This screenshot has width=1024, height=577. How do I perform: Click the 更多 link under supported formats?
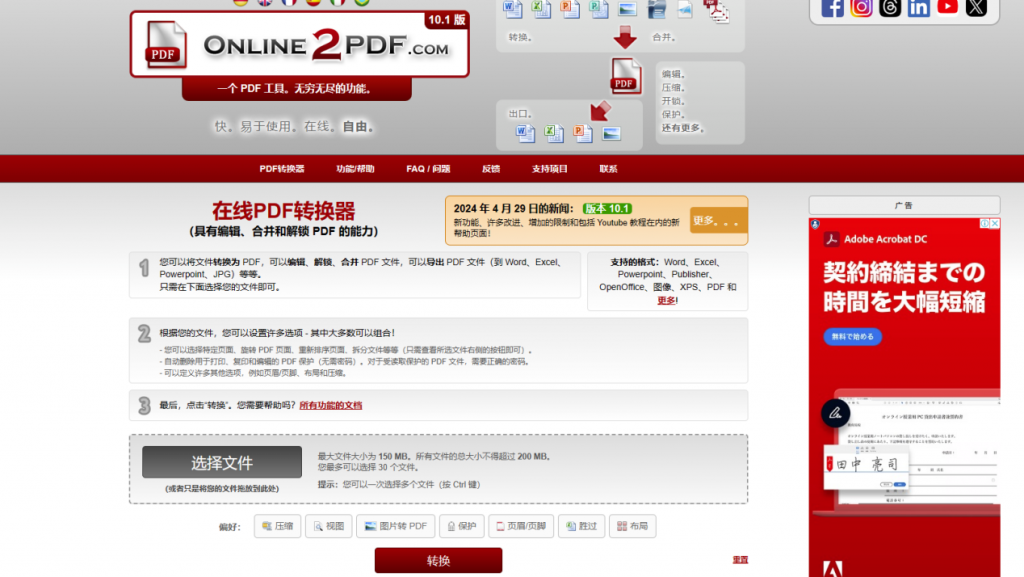pos(666,300)
